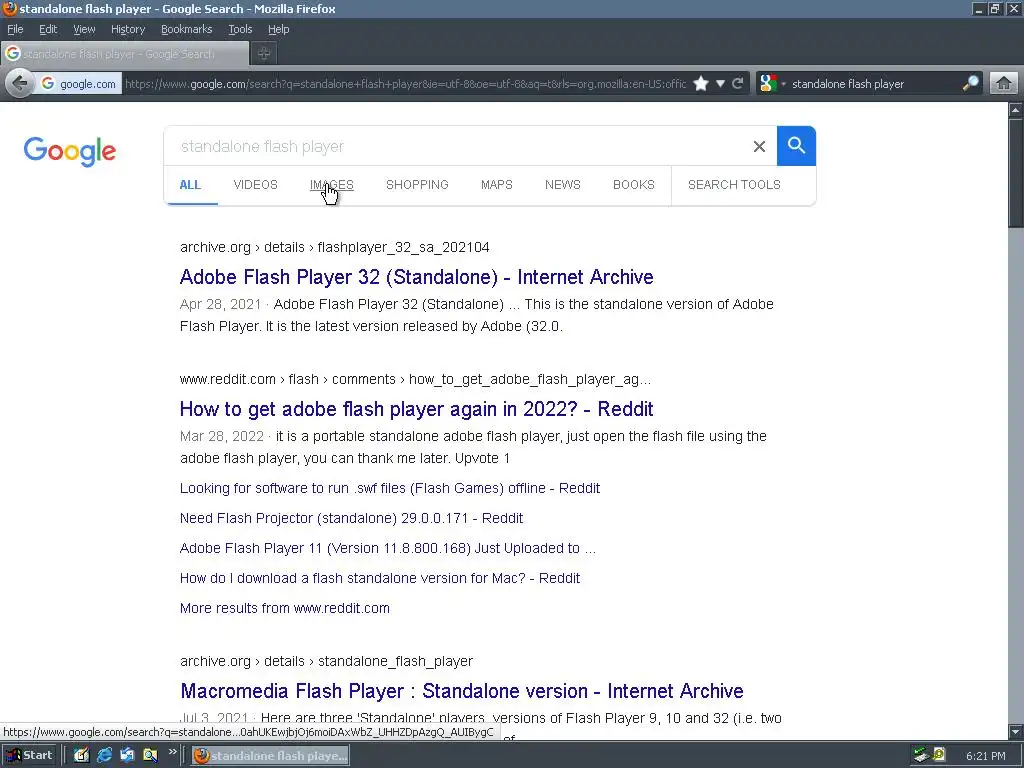This screenshot has height=768, width=1024.
Task: Open a new tab with plus button
Action: pos(264,54)
